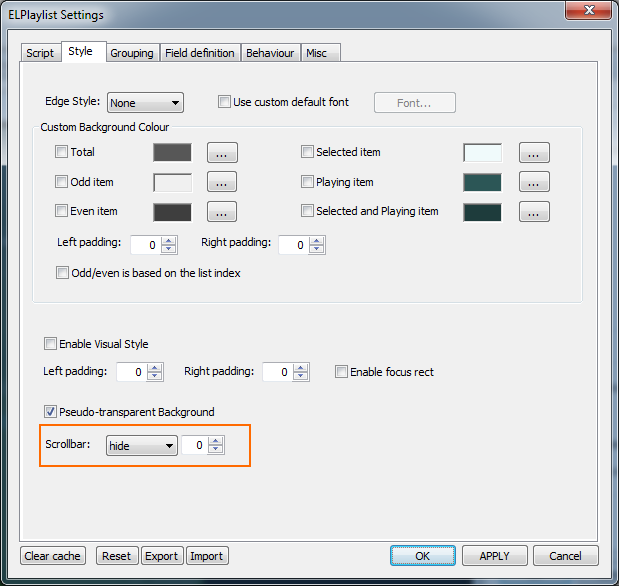Open the Grouping tab
The width and height of the screenshot is (619, 586).
point(133,53)
